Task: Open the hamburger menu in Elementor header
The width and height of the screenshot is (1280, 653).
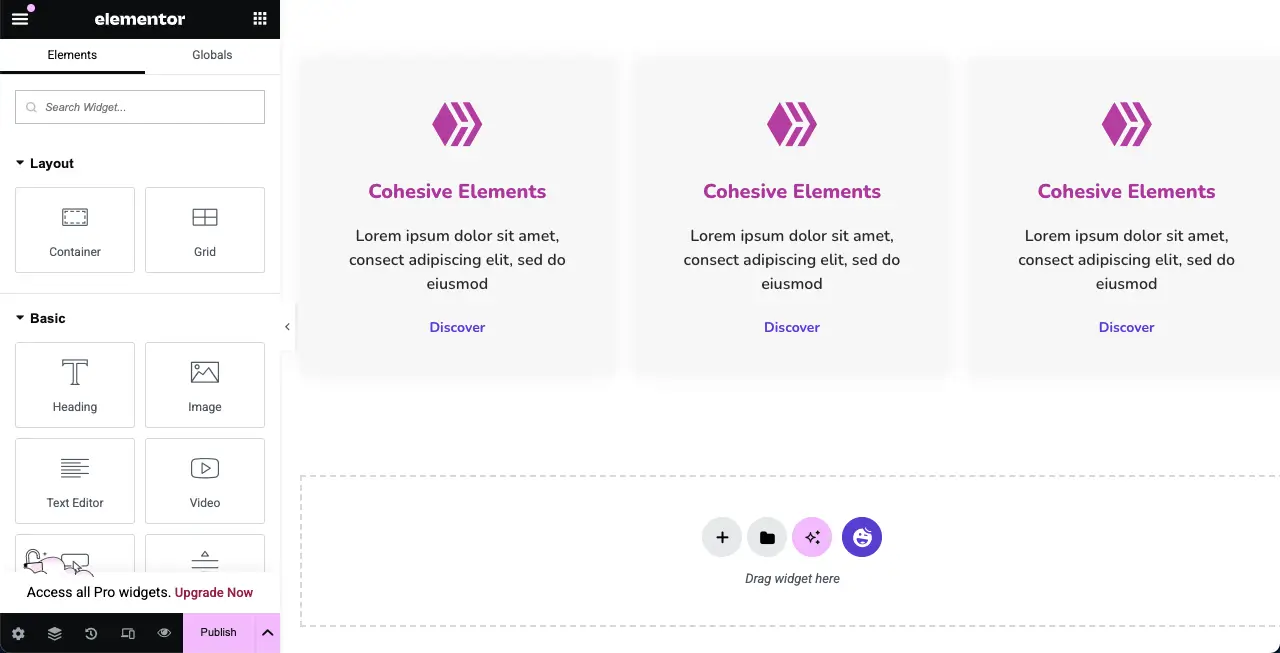Action: 20,18
